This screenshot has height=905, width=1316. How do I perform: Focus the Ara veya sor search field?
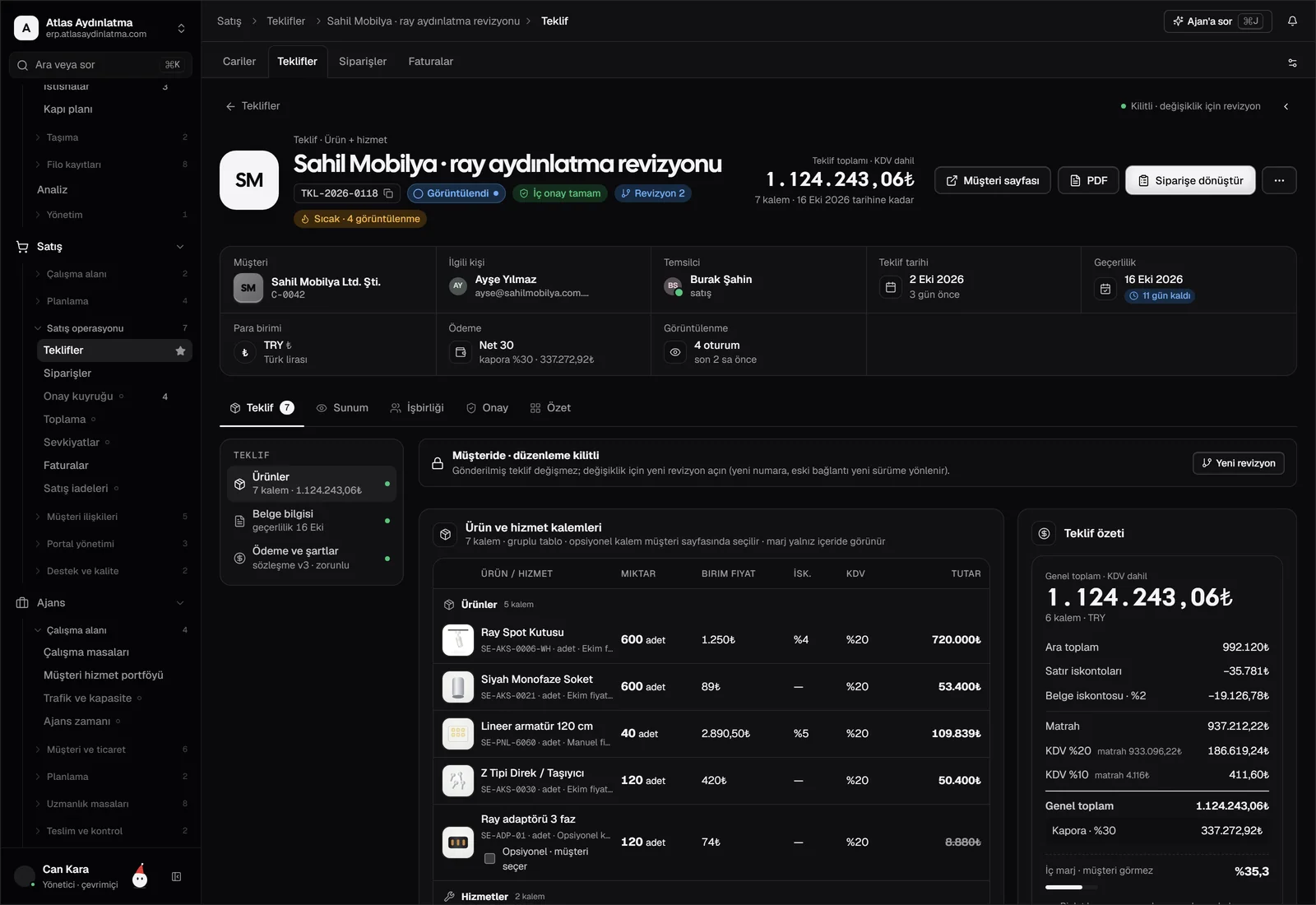100,65
